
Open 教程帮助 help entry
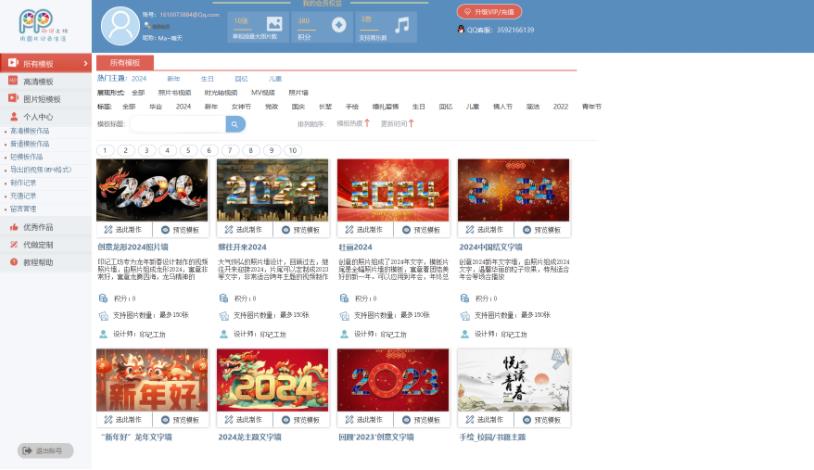tap(46, 262)
